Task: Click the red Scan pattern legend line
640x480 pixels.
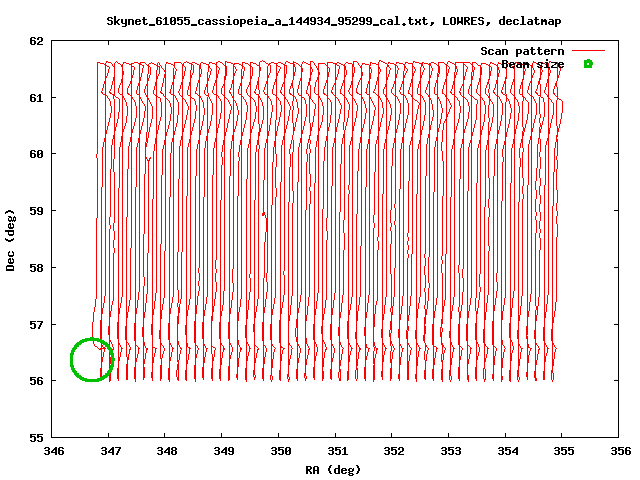Action: coord(588,50)
